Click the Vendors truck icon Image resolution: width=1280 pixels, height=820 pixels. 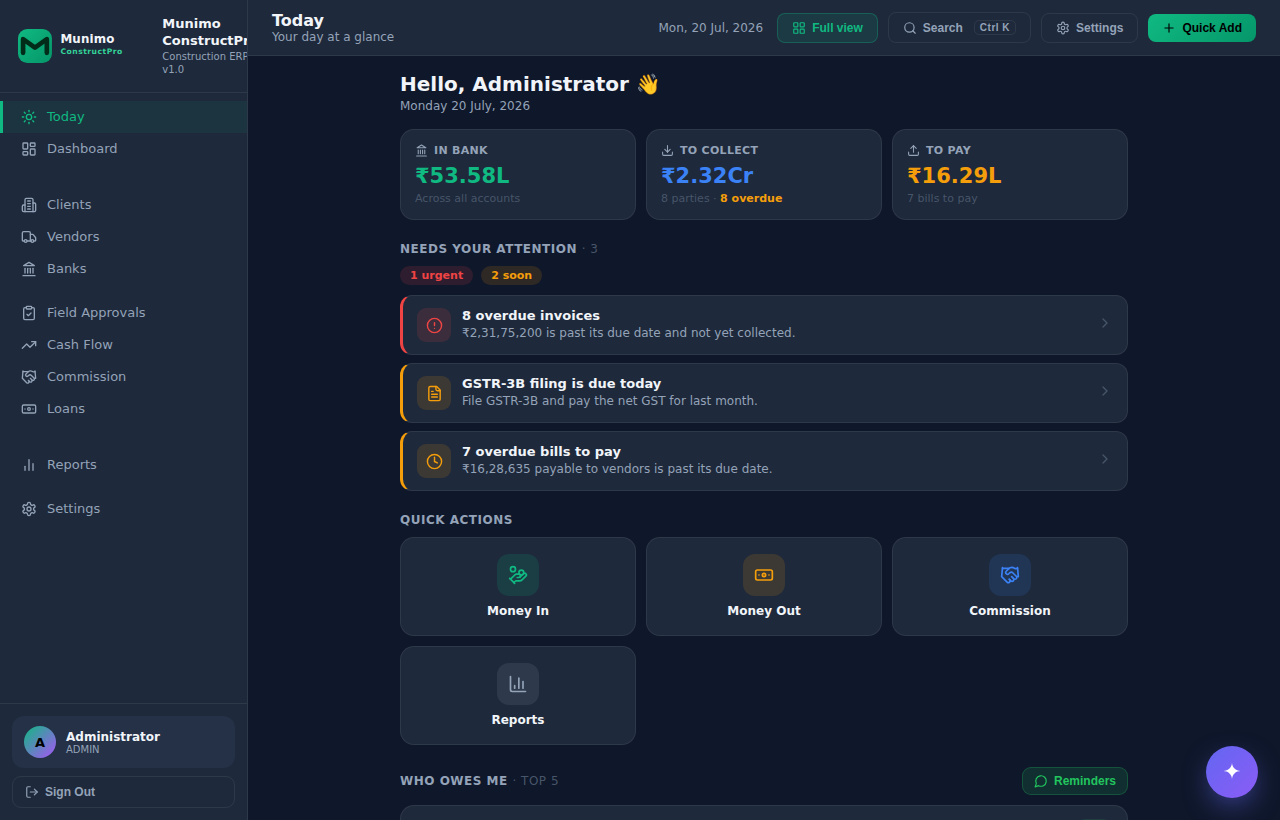coord(29,237)
